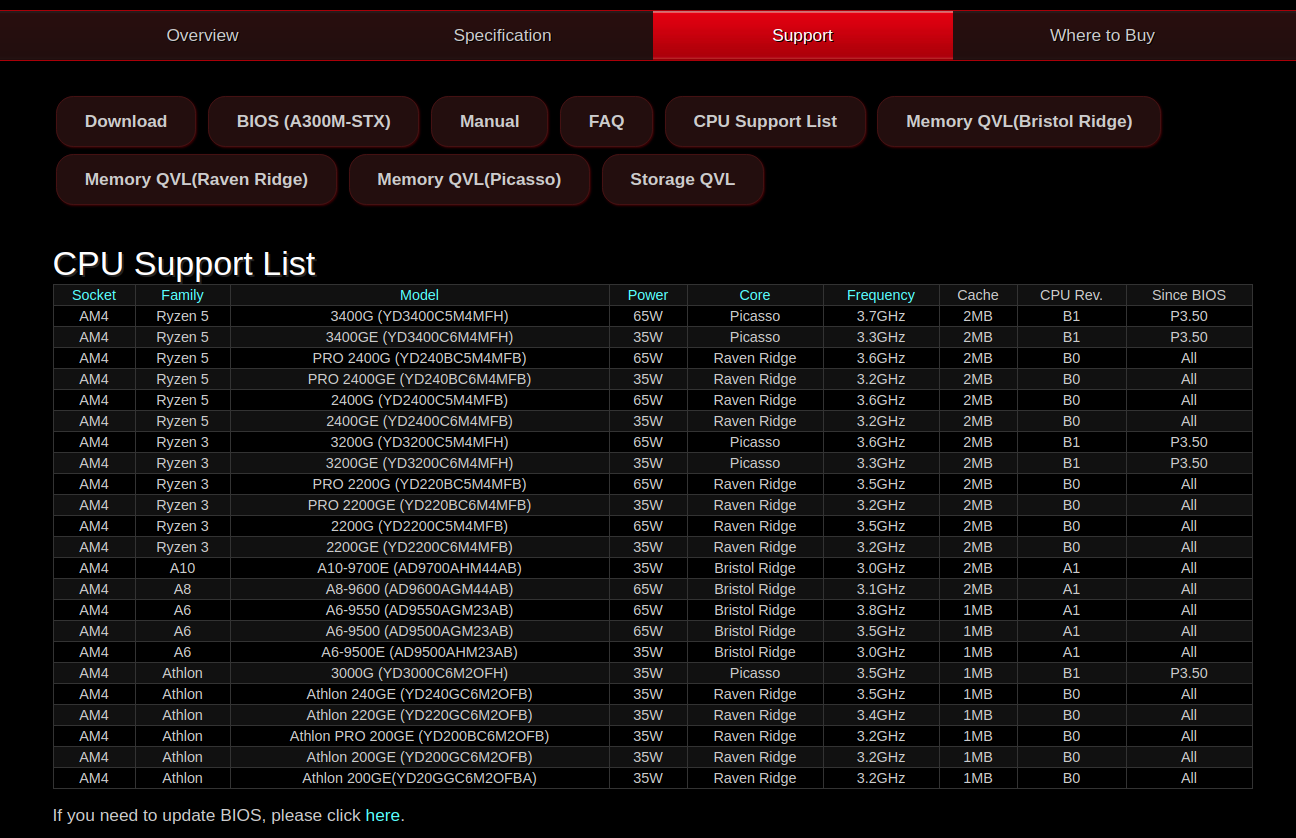Click the Model column header
The height and width of the screenshot is (838, 1296).
419,295
